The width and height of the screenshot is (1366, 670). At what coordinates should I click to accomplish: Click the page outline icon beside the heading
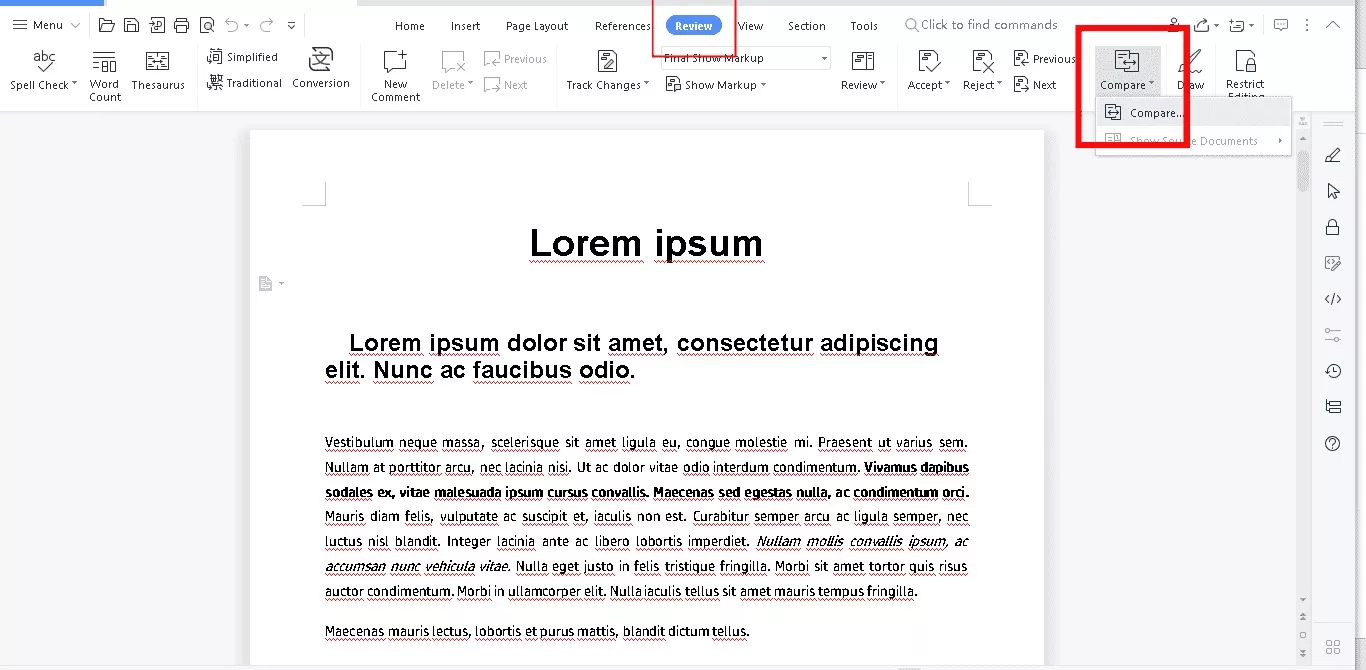265,284
